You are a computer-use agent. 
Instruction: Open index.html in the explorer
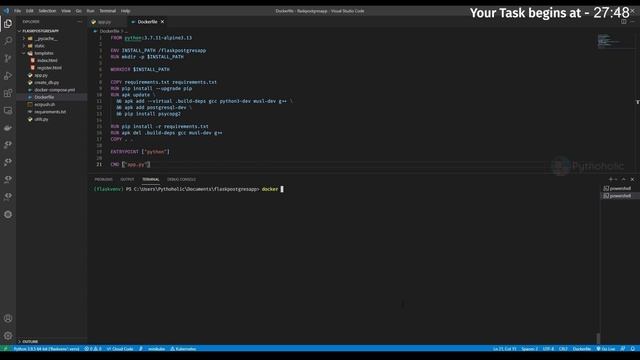[x=47, y=60]
